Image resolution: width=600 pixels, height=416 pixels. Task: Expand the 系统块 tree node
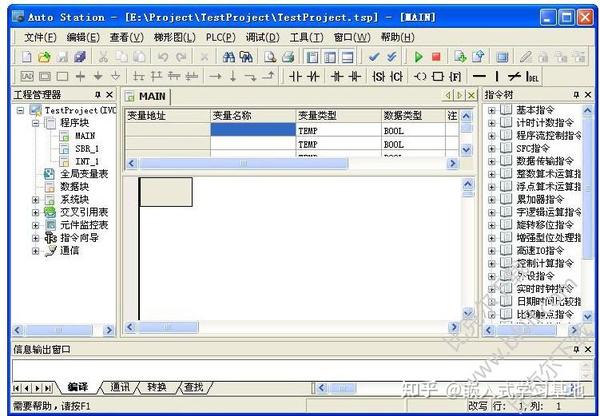pos(36,200)
